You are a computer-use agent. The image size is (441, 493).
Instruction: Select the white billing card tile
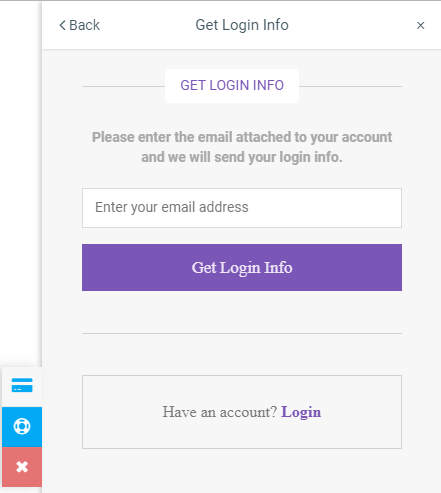pos(22,387)
